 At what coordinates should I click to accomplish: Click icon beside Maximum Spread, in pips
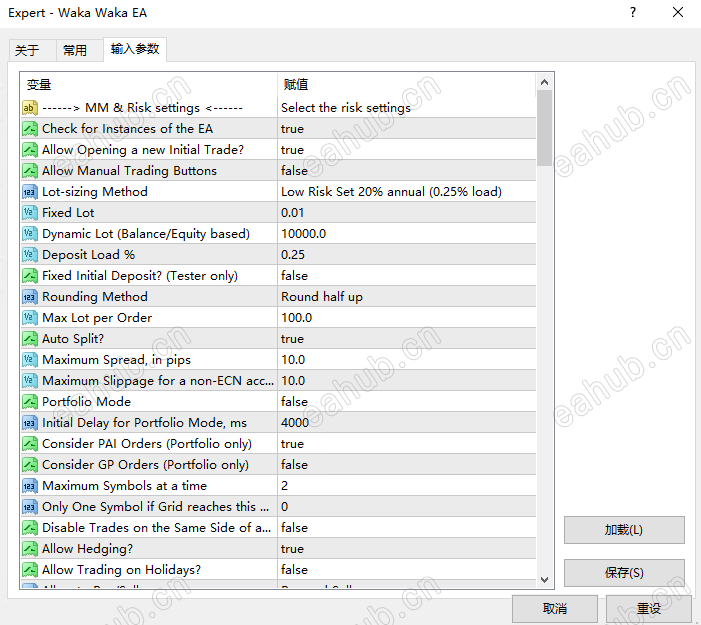[x=30, y=360]
